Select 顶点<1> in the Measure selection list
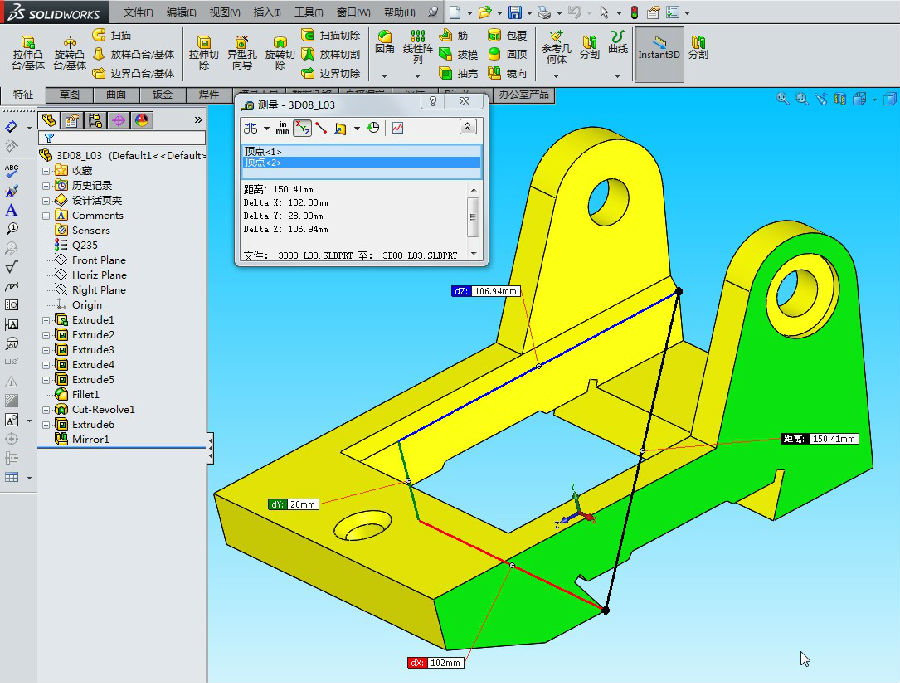 [263, 151]
